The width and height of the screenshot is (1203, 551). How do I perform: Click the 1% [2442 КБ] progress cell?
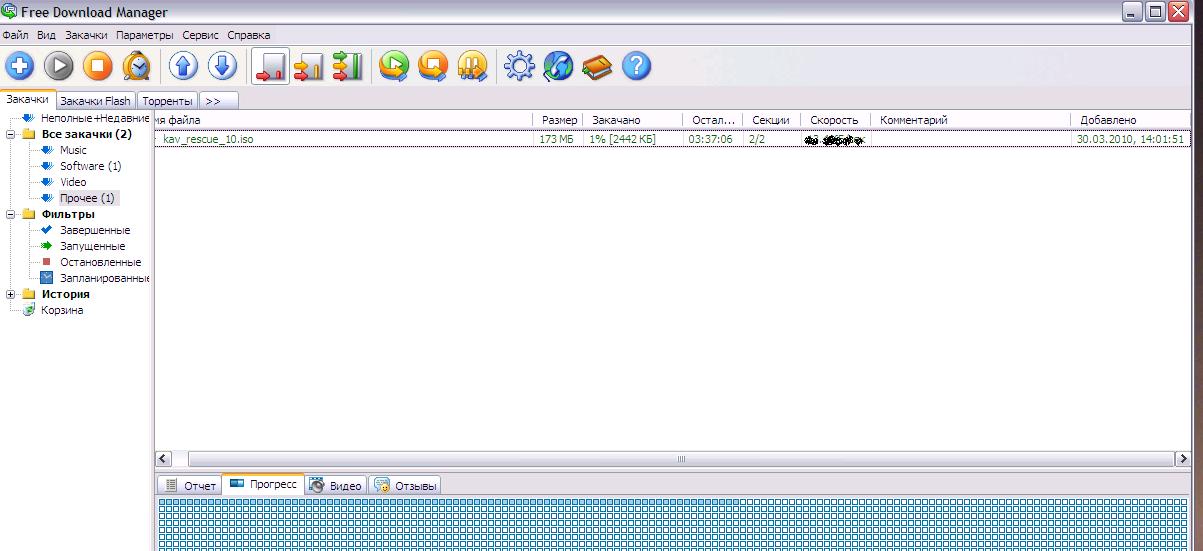622,139
